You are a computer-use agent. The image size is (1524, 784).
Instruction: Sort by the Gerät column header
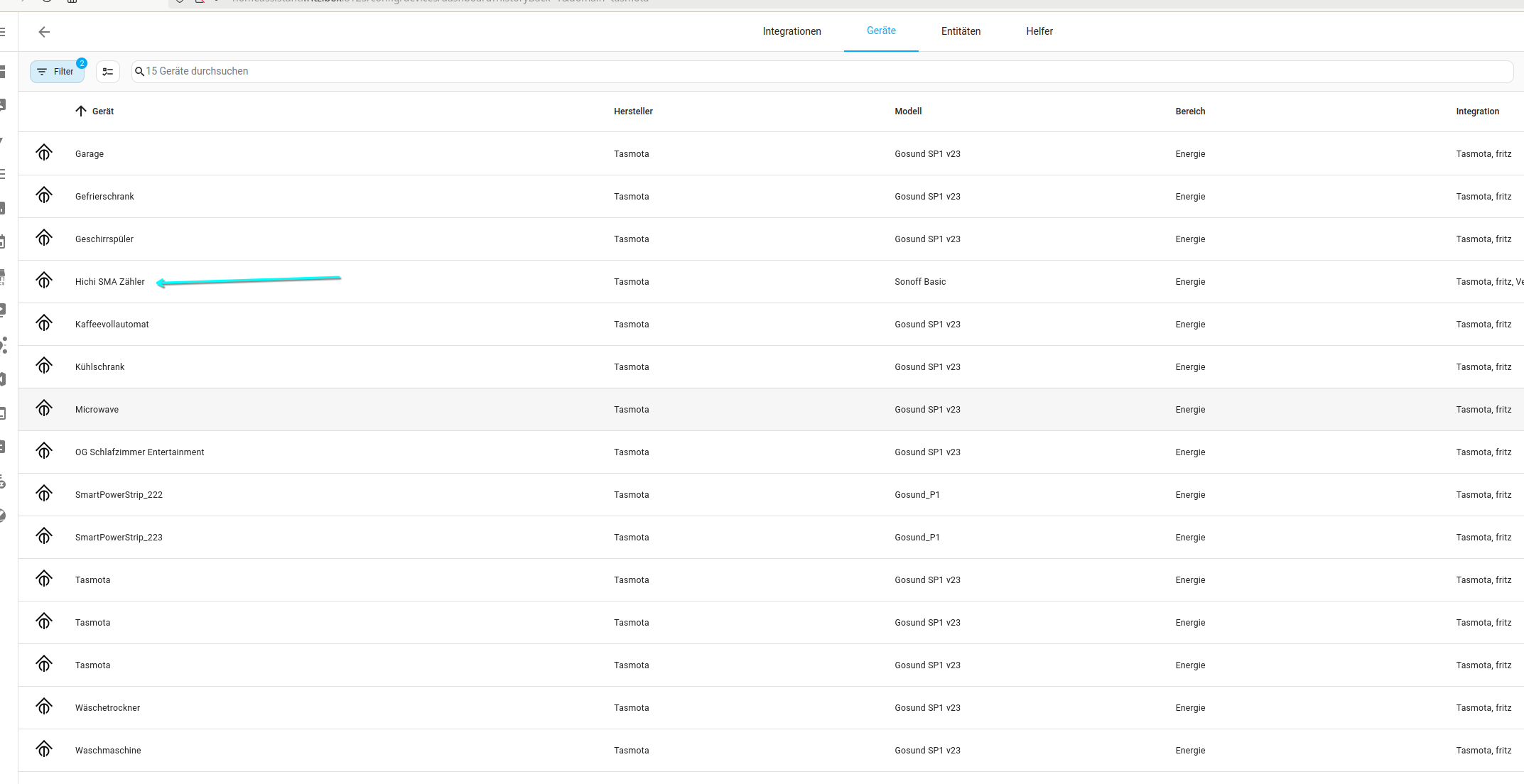click(x=103, y=111)
